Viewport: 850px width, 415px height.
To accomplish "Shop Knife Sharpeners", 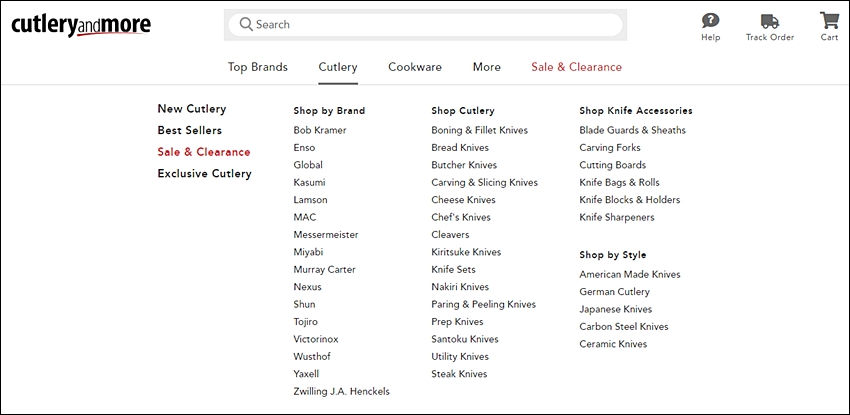I will pos(617,217).
